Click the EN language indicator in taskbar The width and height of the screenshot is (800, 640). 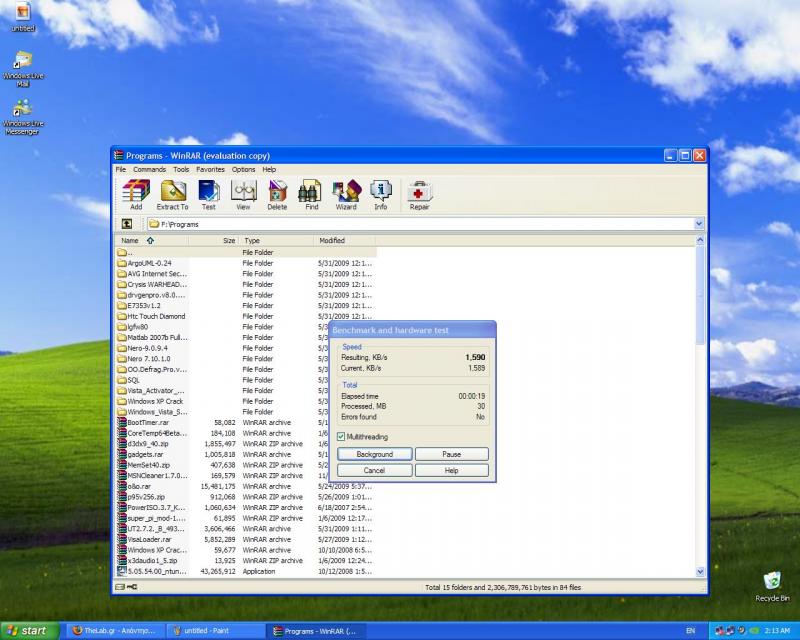point(690,631)
